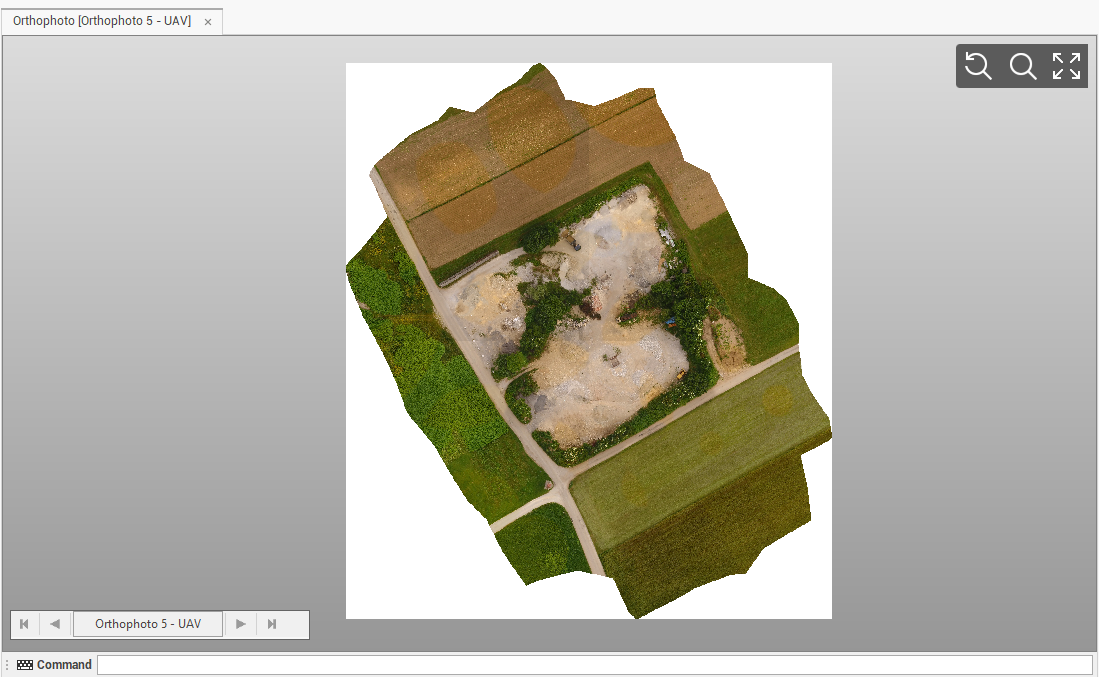The image size is (1099, 677).
Task: Click the dotted grip handle of Command bar
Action: 7,665
